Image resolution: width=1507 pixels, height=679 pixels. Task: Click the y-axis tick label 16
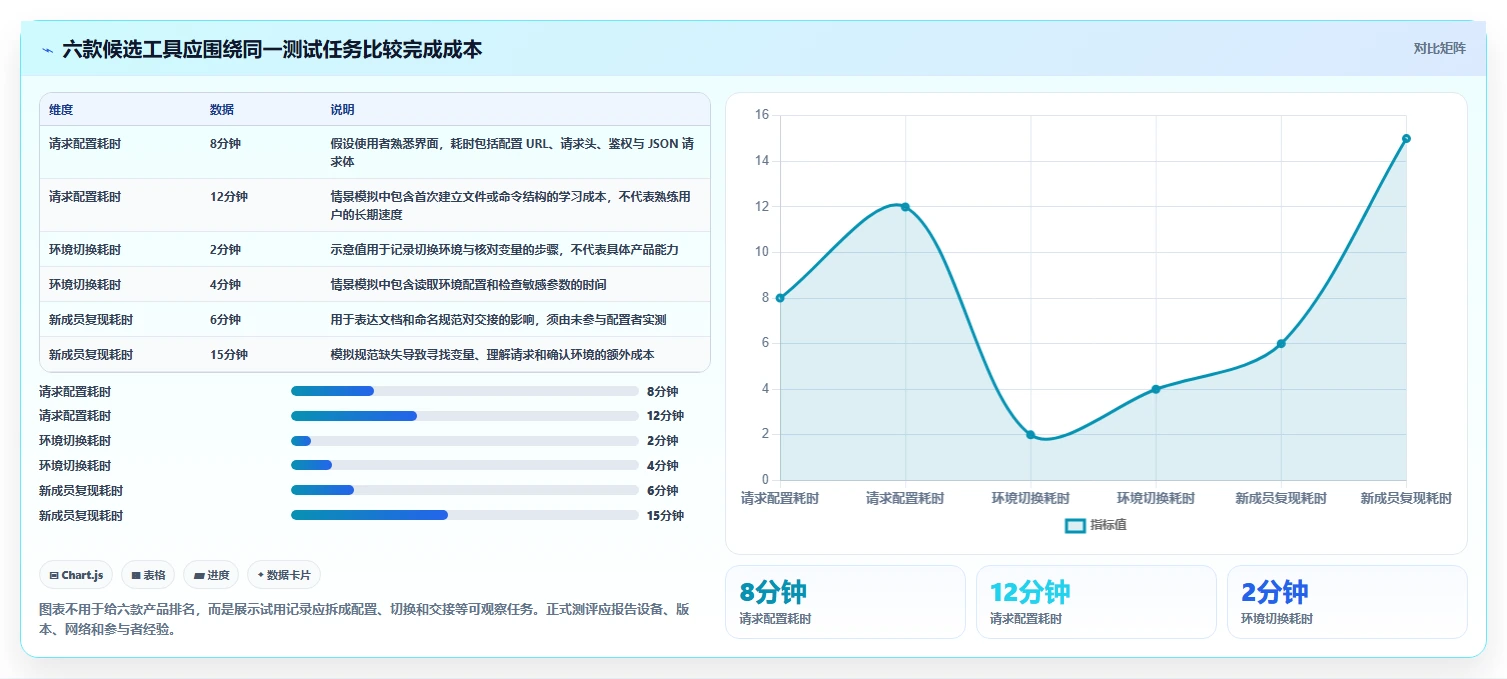tap(761, 115)
